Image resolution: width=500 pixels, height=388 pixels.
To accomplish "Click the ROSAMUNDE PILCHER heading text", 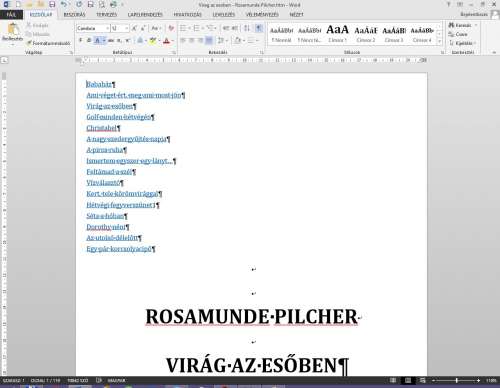I will click(x=252, y=317).
